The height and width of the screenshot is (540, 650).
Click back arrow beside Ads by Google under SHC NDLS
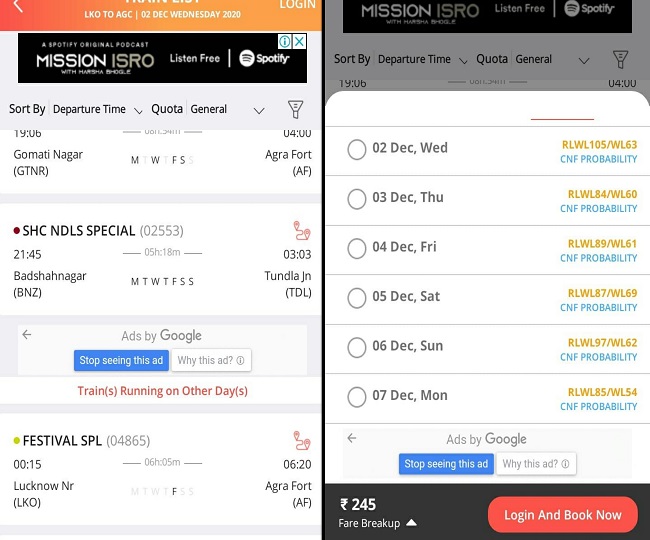27,336
